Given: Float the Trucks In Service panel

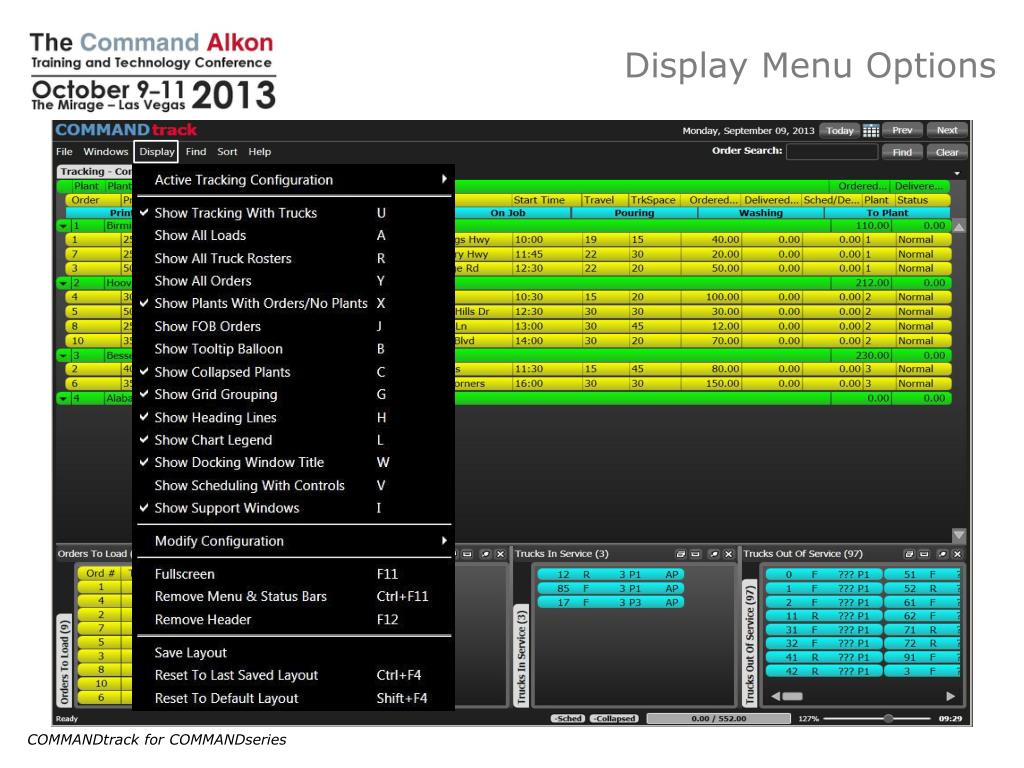Looking at the screenshot, I should tap(680, 554).
